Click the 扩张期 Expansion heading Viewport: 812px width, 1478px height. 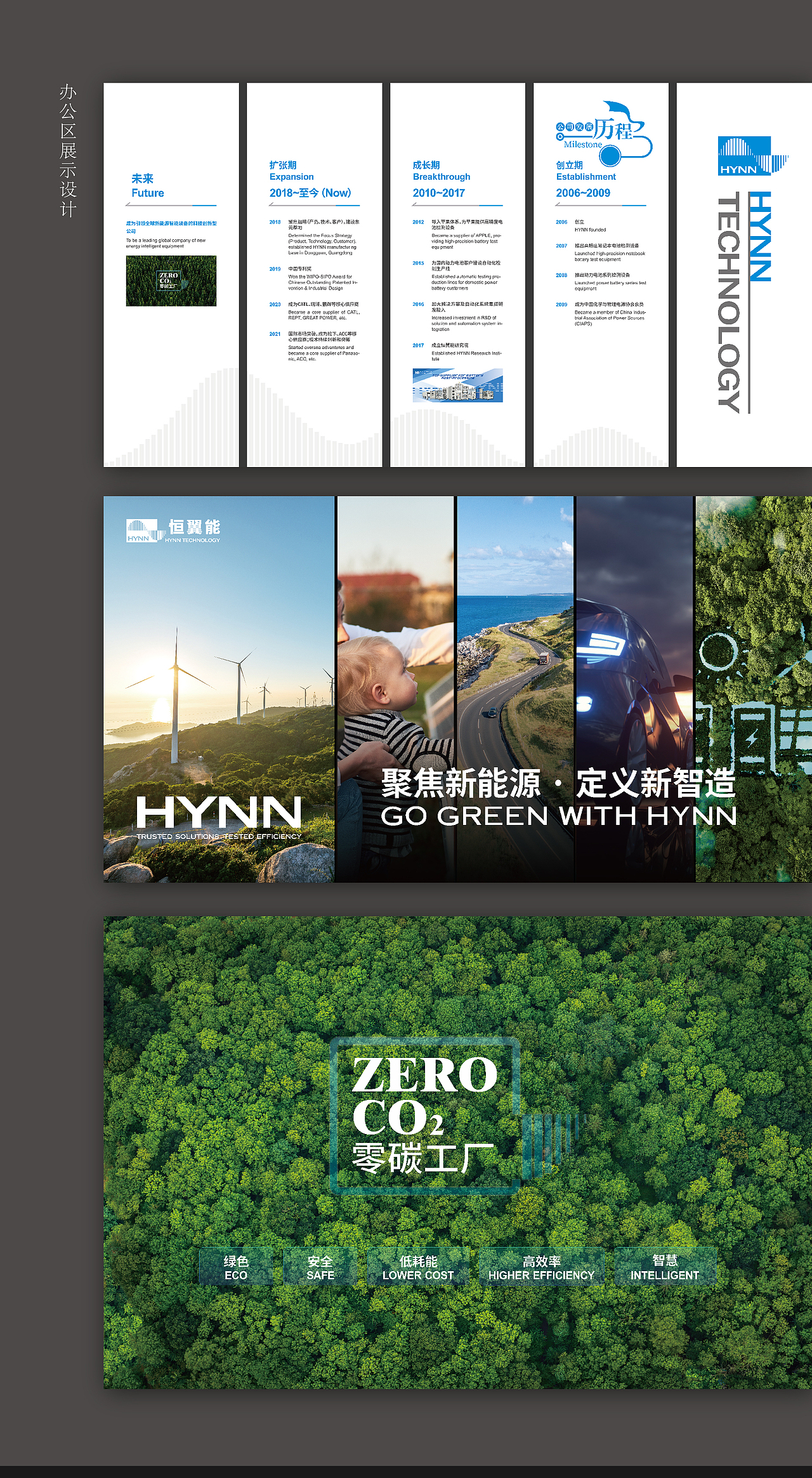tap(291, 171)
